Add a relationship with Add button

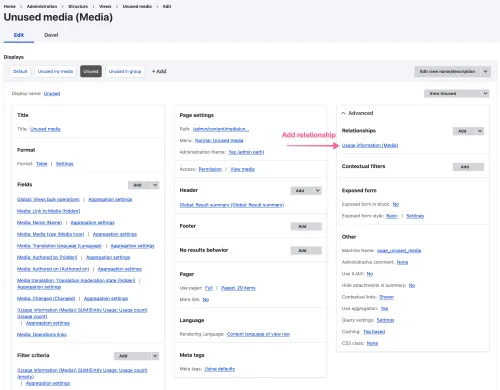point(462,131)
